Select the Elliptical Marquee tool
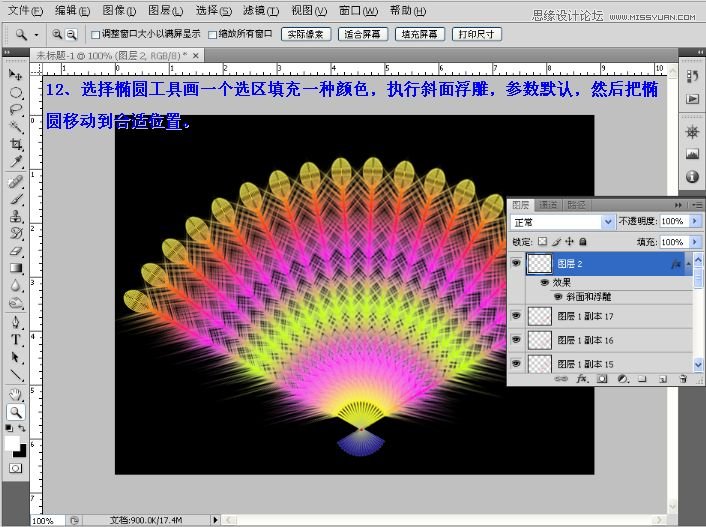 click(x=15, y=92)
